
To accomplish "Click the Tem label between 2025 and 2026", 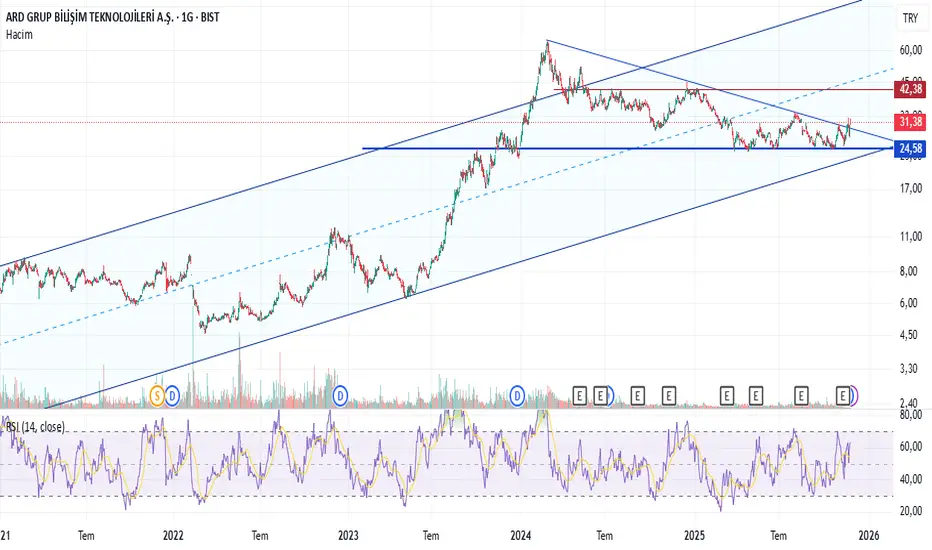I will tap(779, 536).
